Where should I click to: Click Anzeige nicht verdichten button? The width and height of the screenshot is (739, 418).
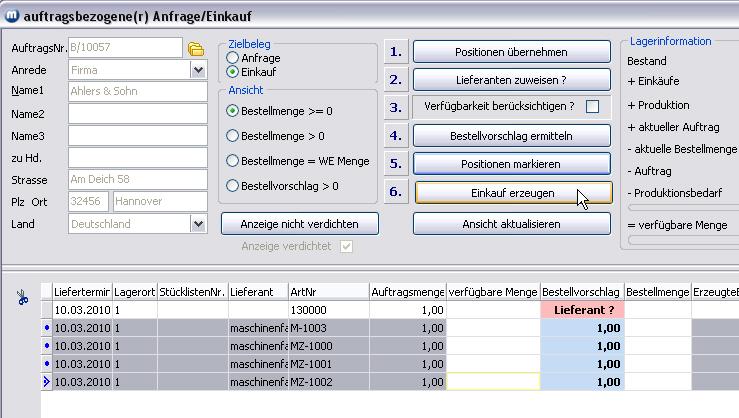pos(299,223)
